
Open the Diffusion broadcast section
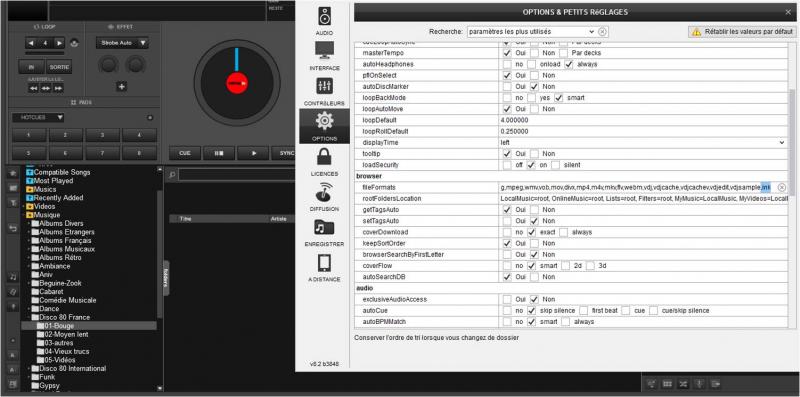pos(324,197)
